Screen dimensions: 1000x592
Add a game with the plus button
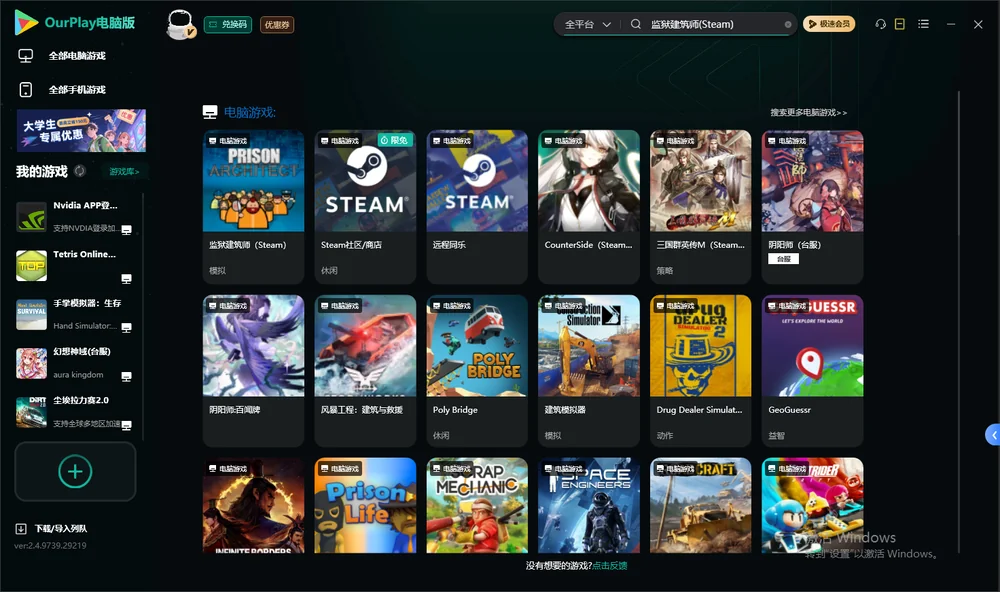(x=75, y=471)
